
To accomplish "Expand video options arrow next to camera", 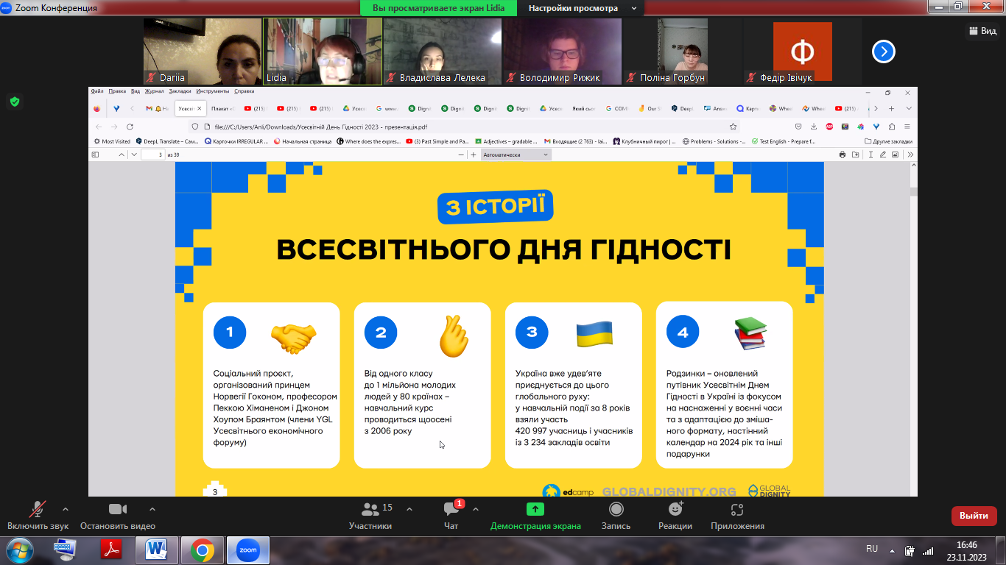I will pyautogui.click(x=152, y=509).
